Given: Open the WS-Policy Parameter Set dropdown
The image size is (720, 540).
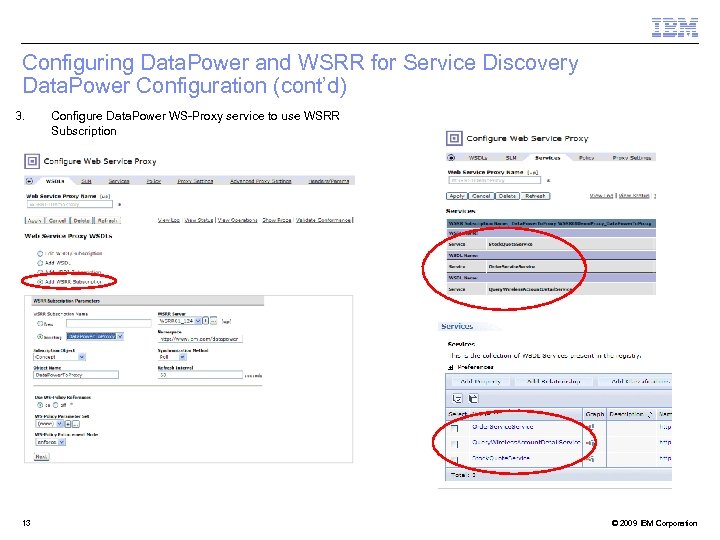Looking at the screenshot, I should (50, 424).
